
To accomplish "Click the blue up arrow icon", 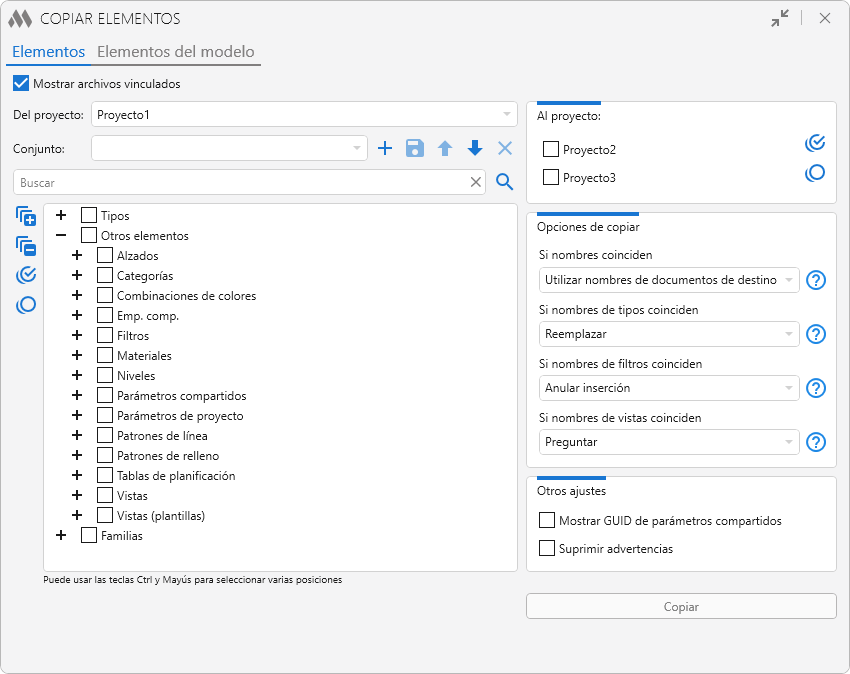I will coord(445,149).
